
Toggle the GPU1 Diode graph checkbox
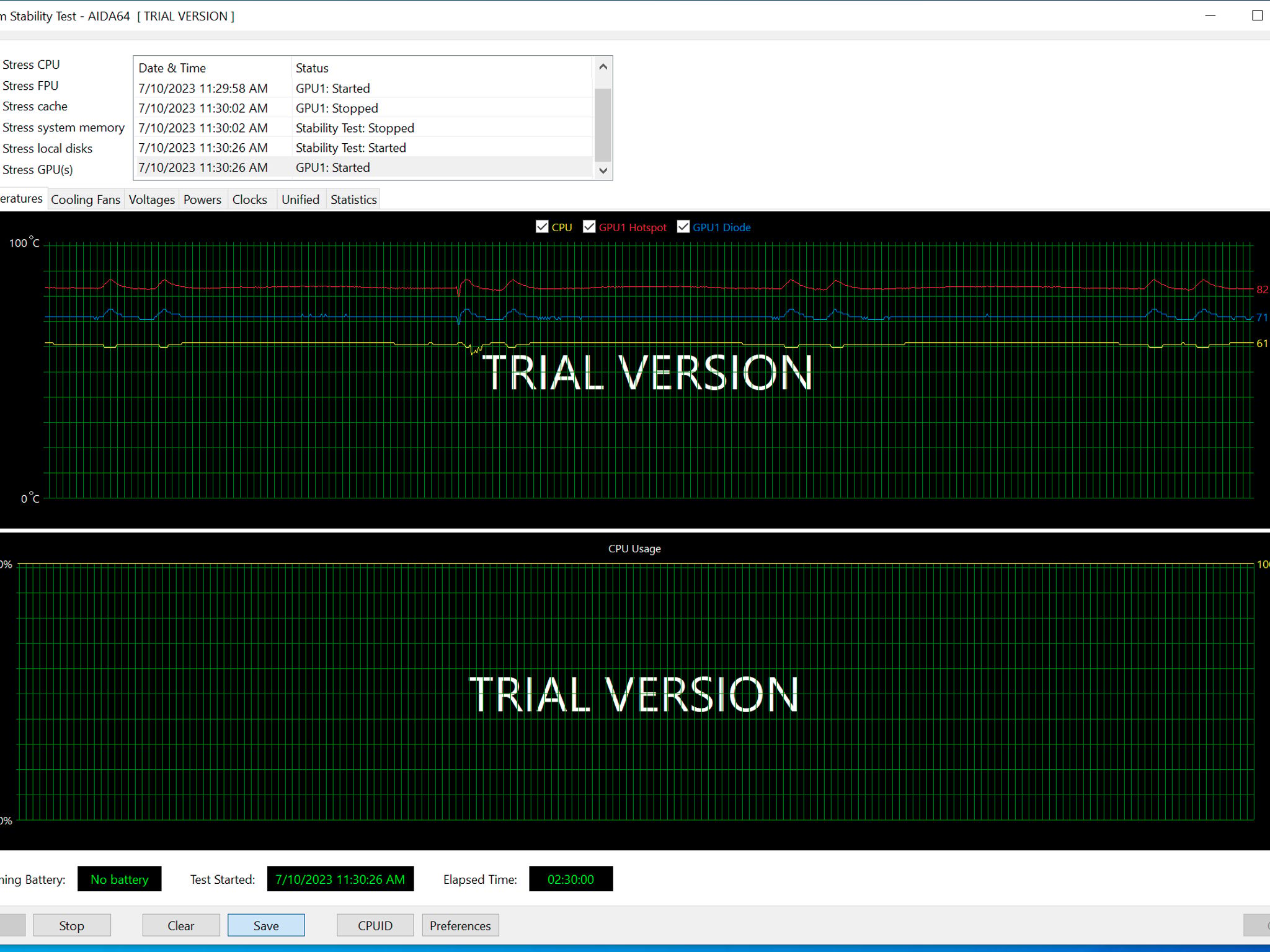coord(683,227)
